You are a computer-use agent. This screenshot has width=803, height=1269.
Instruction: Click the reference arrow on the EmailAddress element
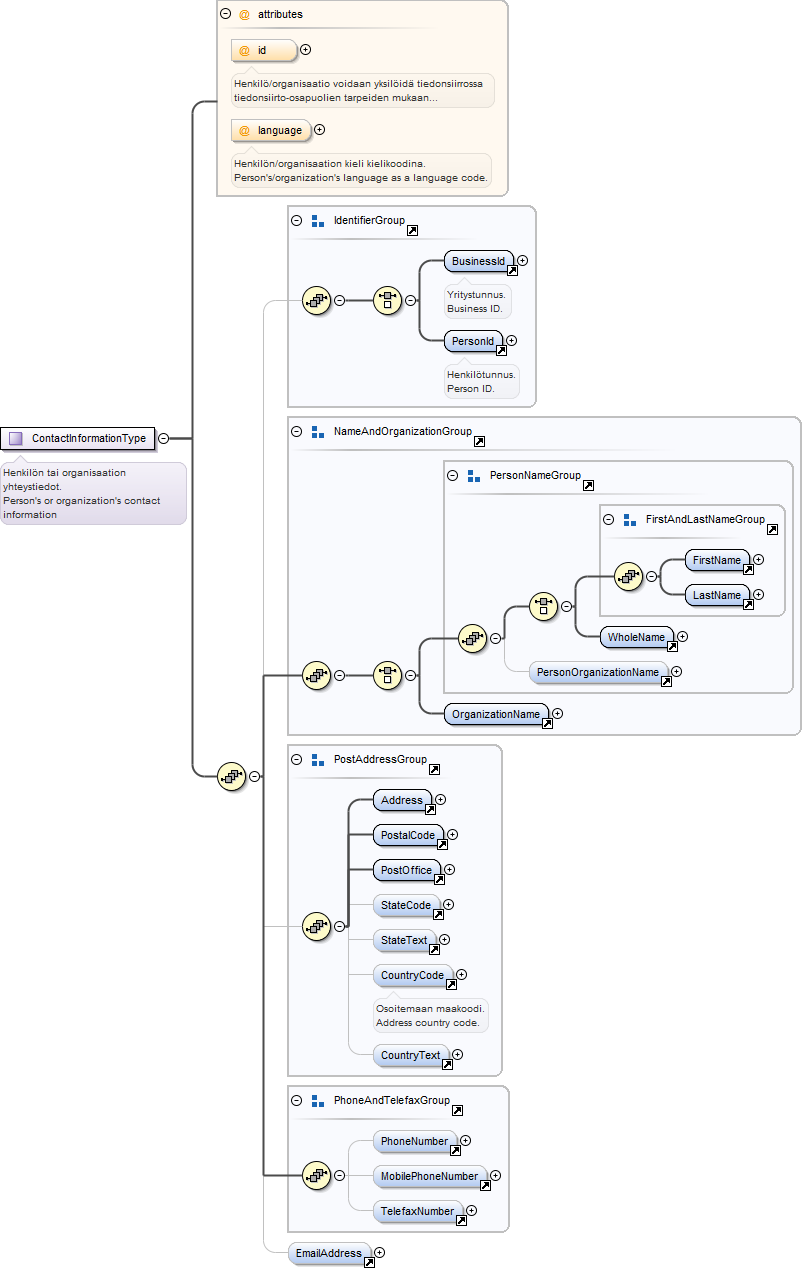(369, 1263)
